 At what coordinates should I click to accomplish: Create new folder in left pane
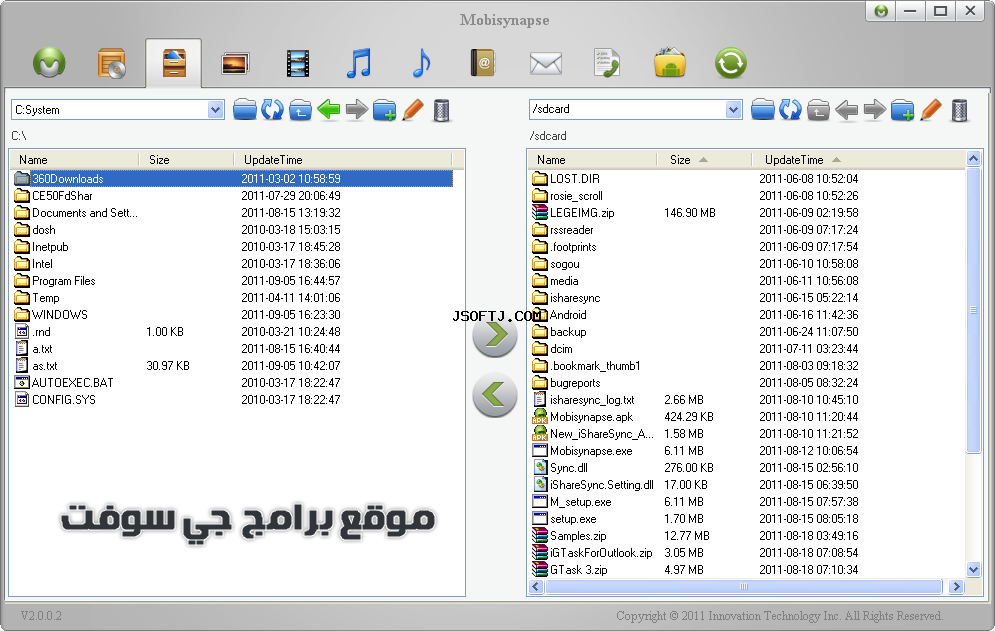point(385,110)
